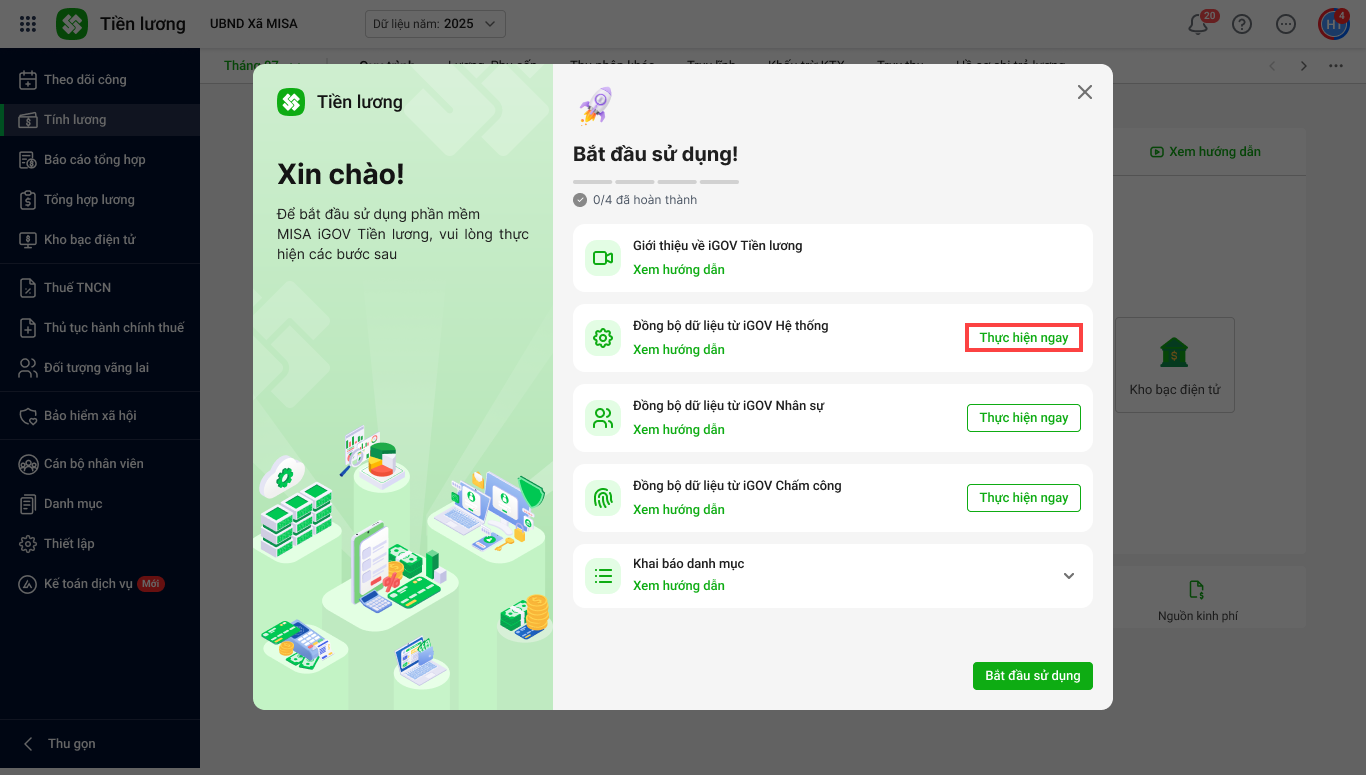The height and width of the screenshot is (775, 1366).
Task: Click the people icon for Nhân sự sync
Action: (603, 418)
